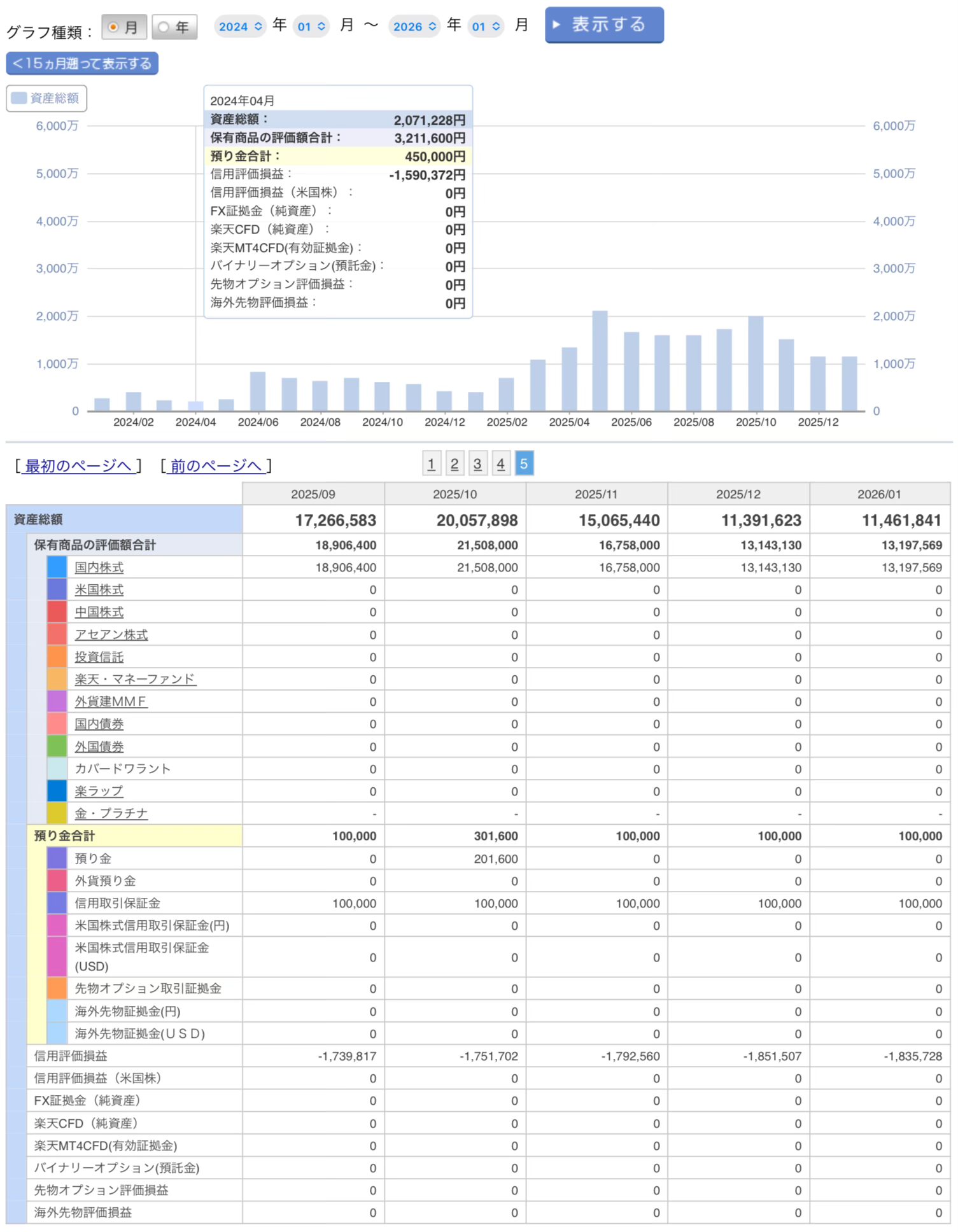958x1232 pixels.
Task: Select the 月 (monthly) graph type radio
Action: (x=114, y=27)
